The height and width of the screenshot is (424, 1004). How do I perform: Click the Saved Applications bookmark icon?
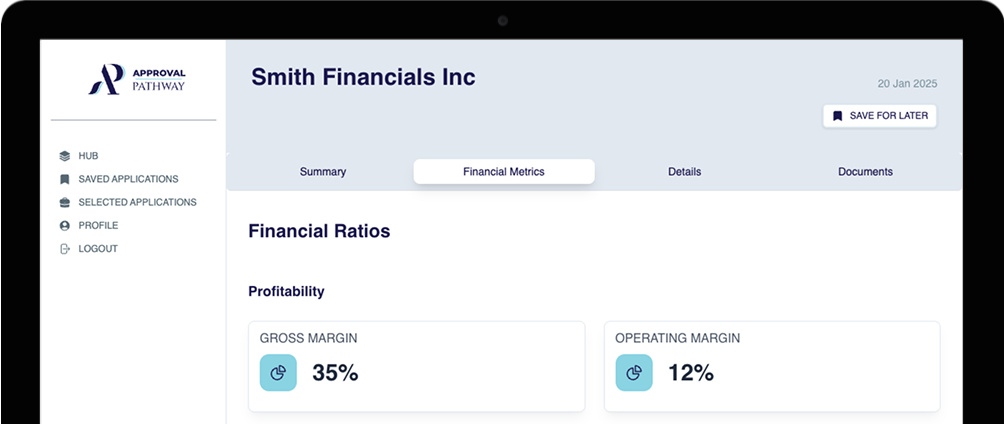pyautogui.click(x=64, y=179)
